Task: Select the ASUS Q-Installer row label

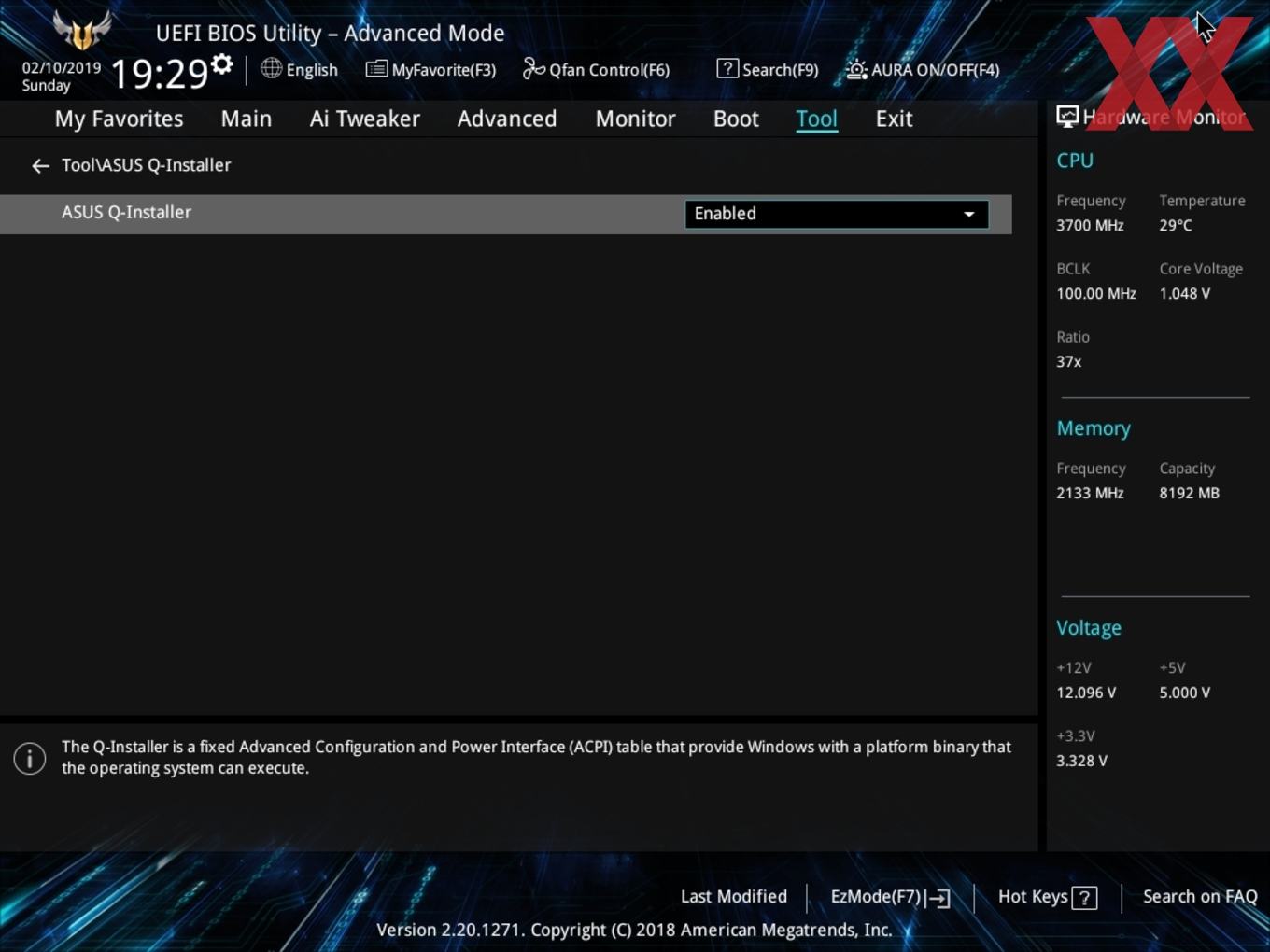Action: 126,212
